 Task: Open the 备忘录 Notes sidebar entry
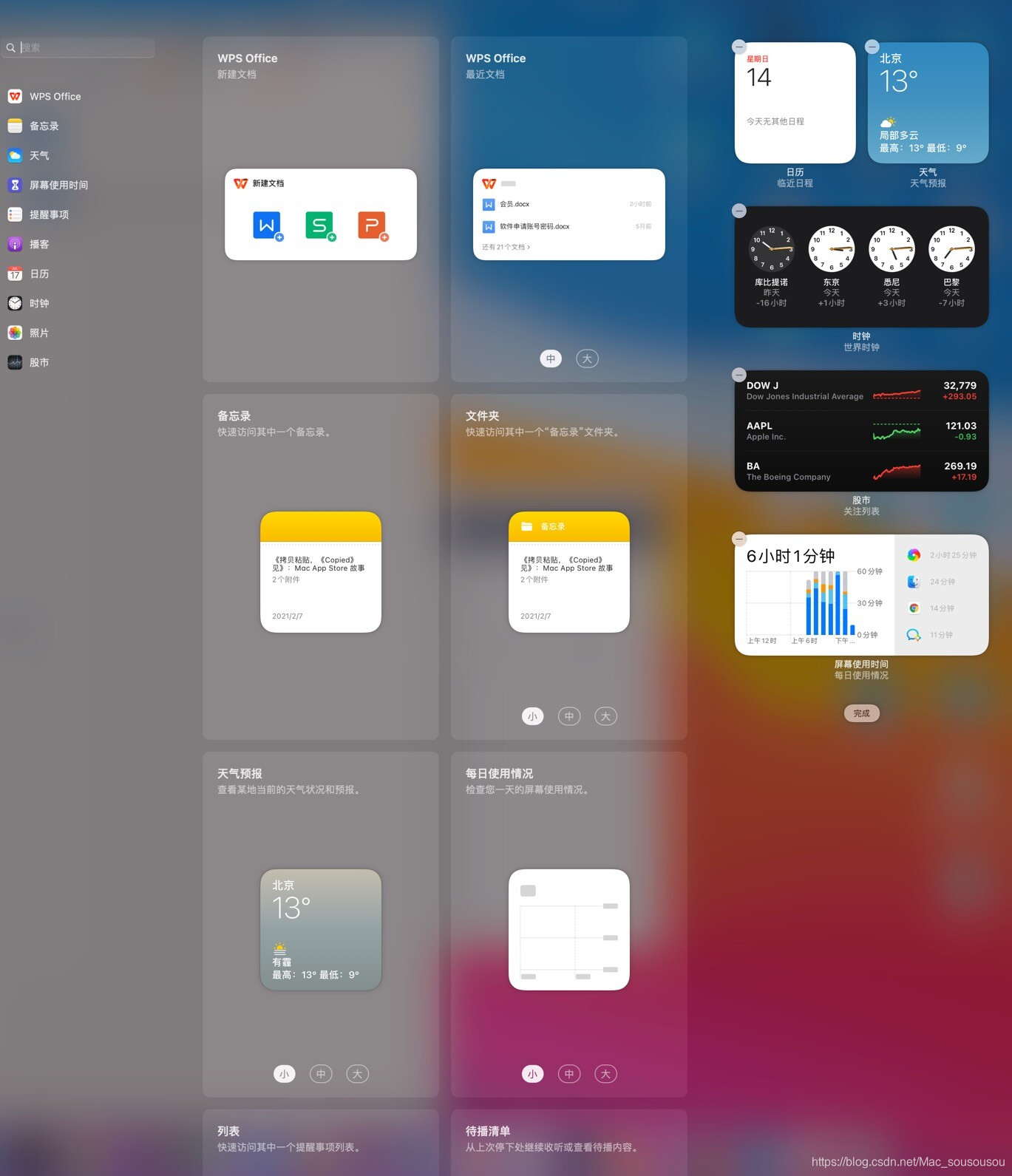pos(33,126)
